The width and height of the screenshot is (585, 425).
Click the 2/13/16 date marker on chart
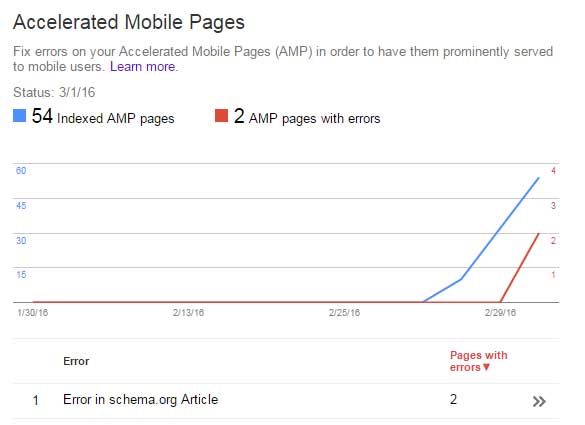pyautogui.click(x=188, y=312)
